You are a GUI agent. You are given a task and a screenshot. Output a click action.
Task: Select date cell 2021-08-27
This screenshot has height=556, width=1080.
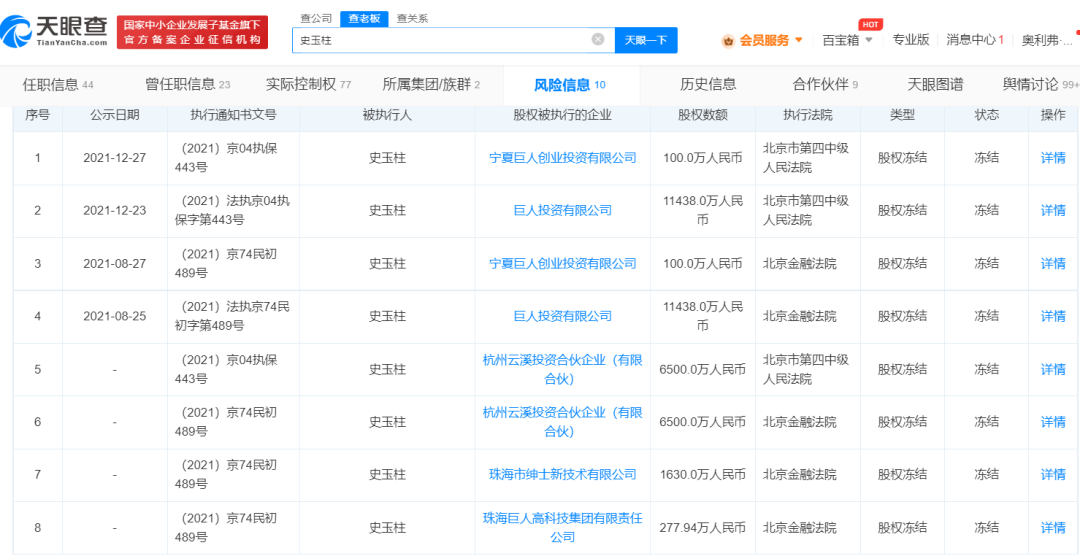point(114,263)
